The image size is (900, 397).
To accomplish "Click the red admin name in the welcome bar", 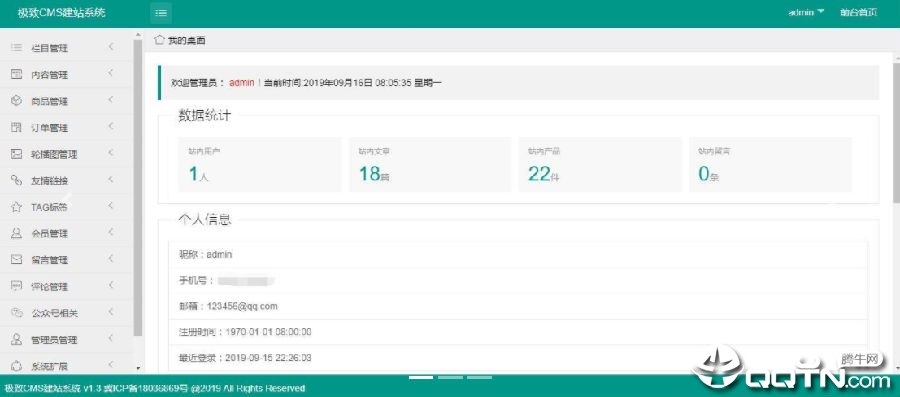I will tap(242, 83).
